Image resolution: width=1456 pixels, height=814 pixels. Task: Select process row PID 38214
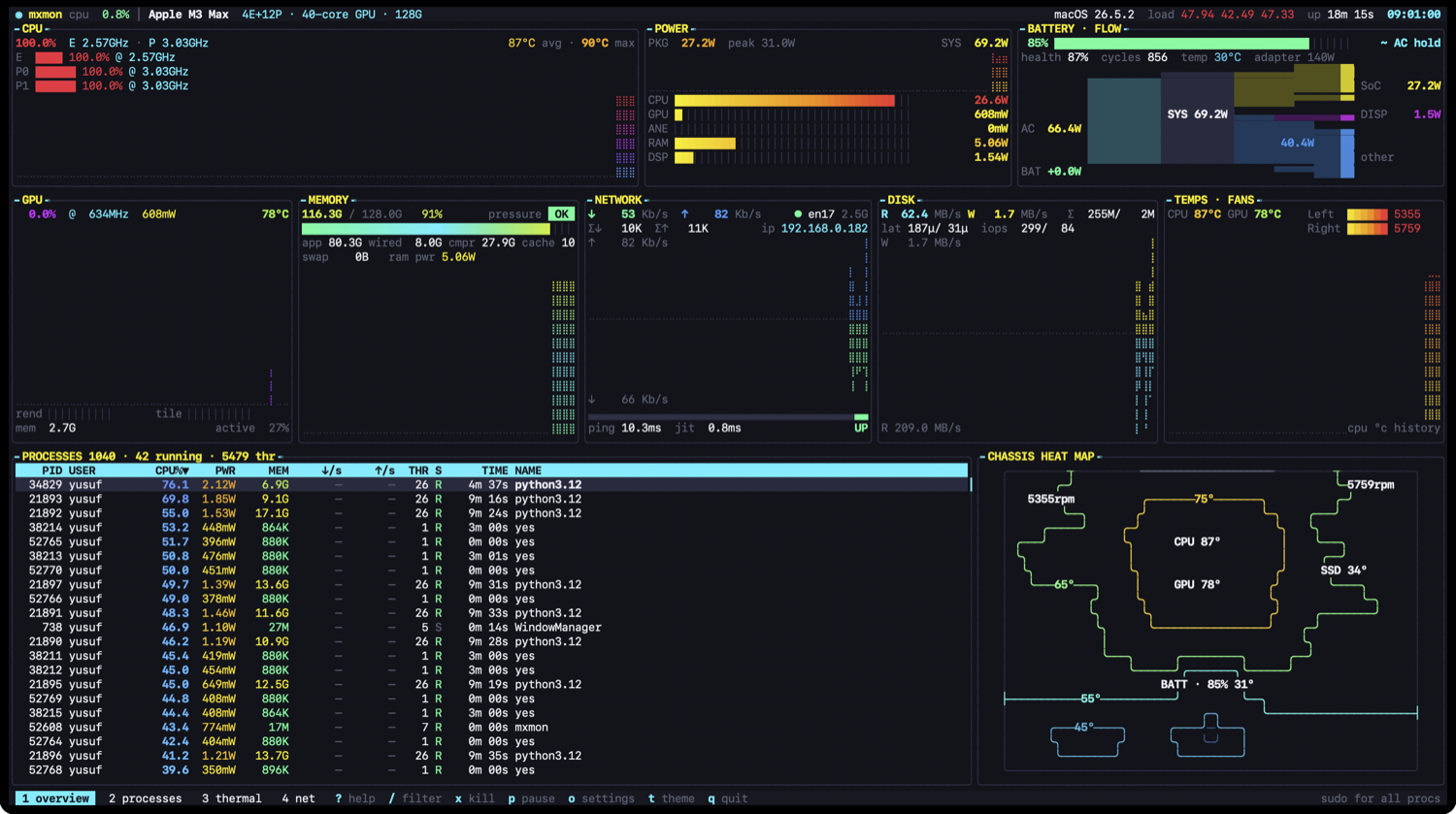(491, 528)
